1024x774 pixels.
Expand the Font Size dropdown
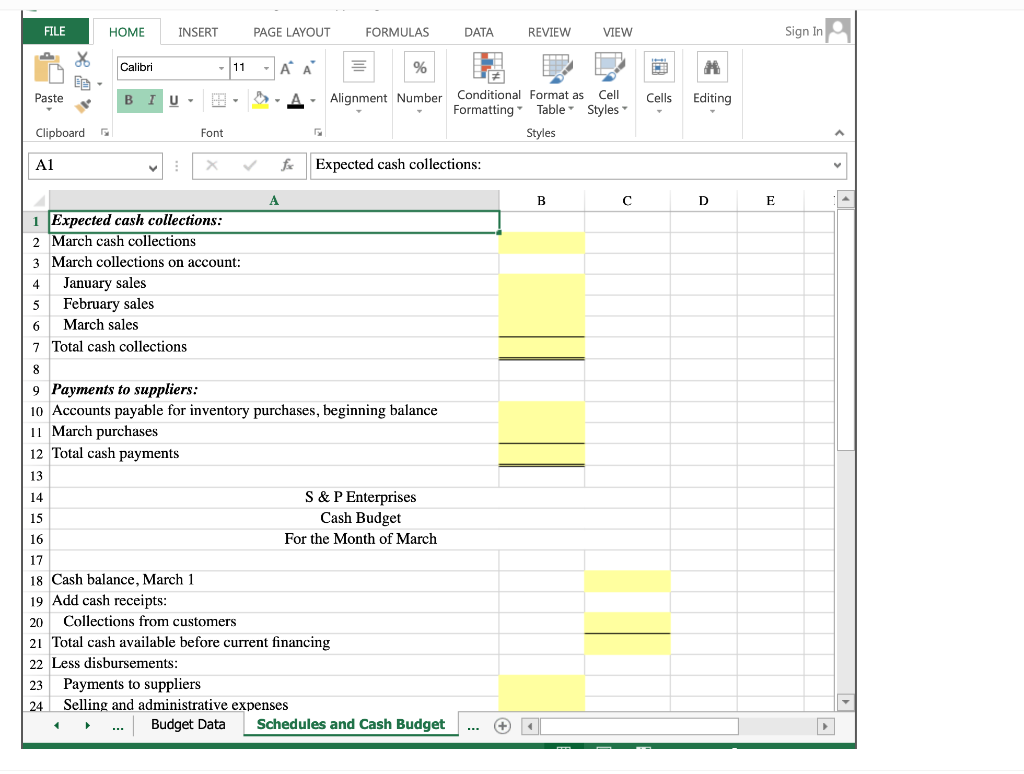[x=264, y=67]
